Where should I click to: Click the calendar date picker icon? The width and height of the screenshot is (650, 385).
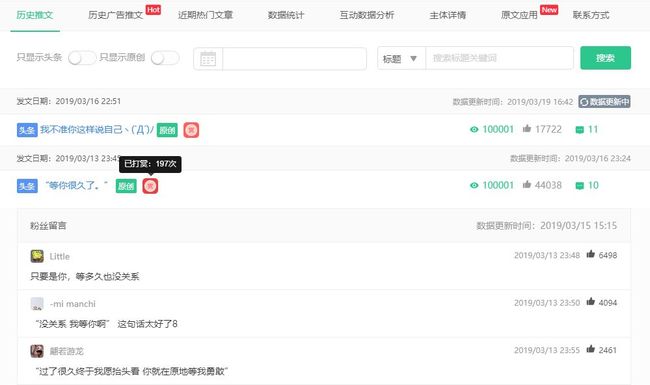pos(208,59)
